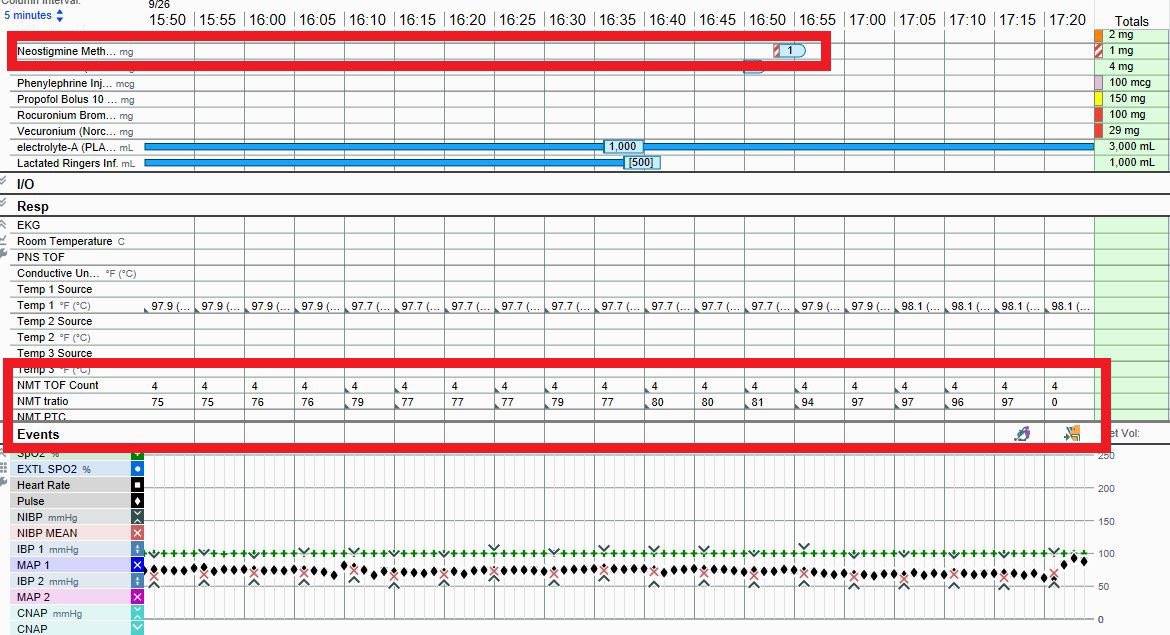Click the Events section header
Screen dimensions: 1170x635
tap(38, 434)
